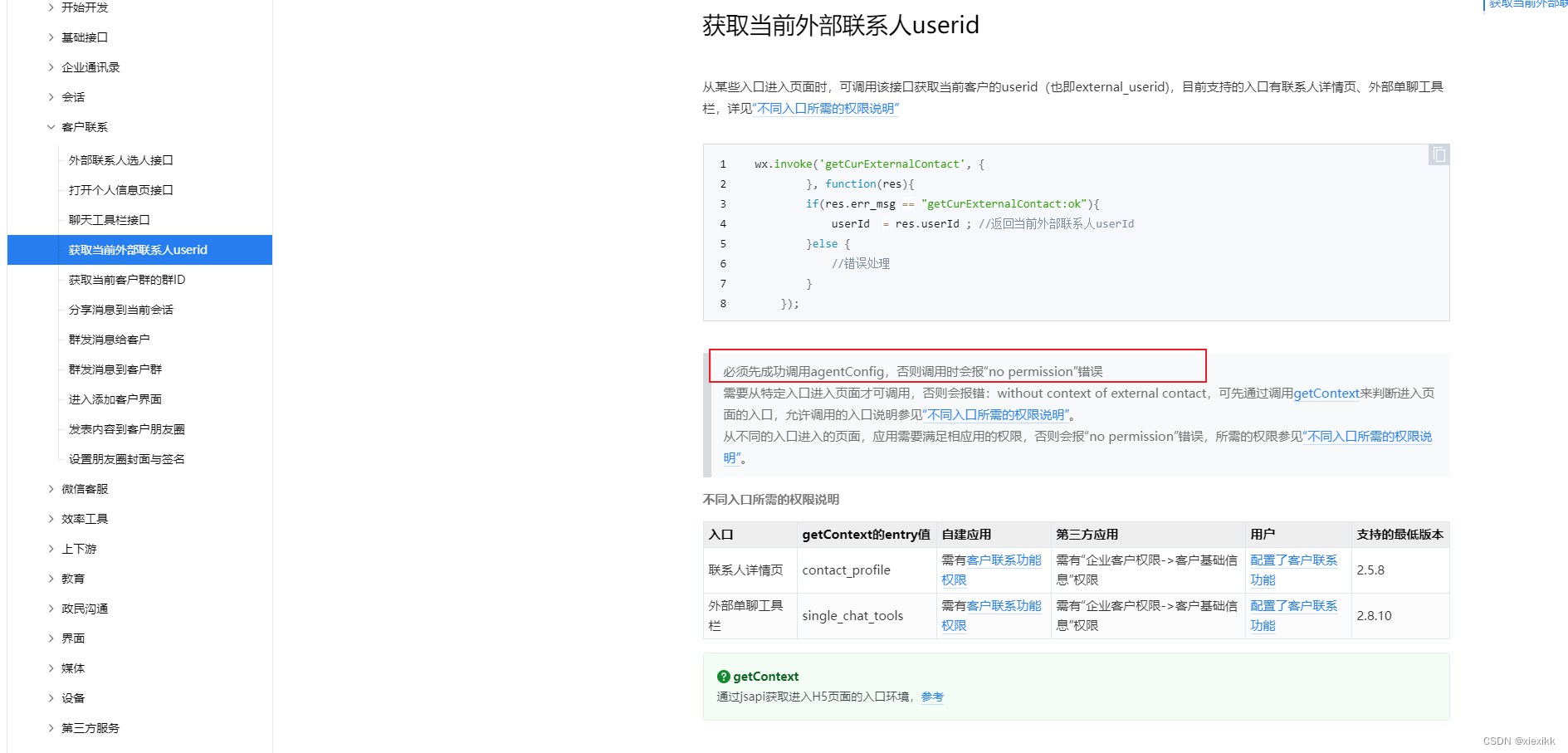Click the 不同入口所需的权限说明 section heading
Image resolution: width=1568 pixels, height=753 pixels.
click(771, 500)
